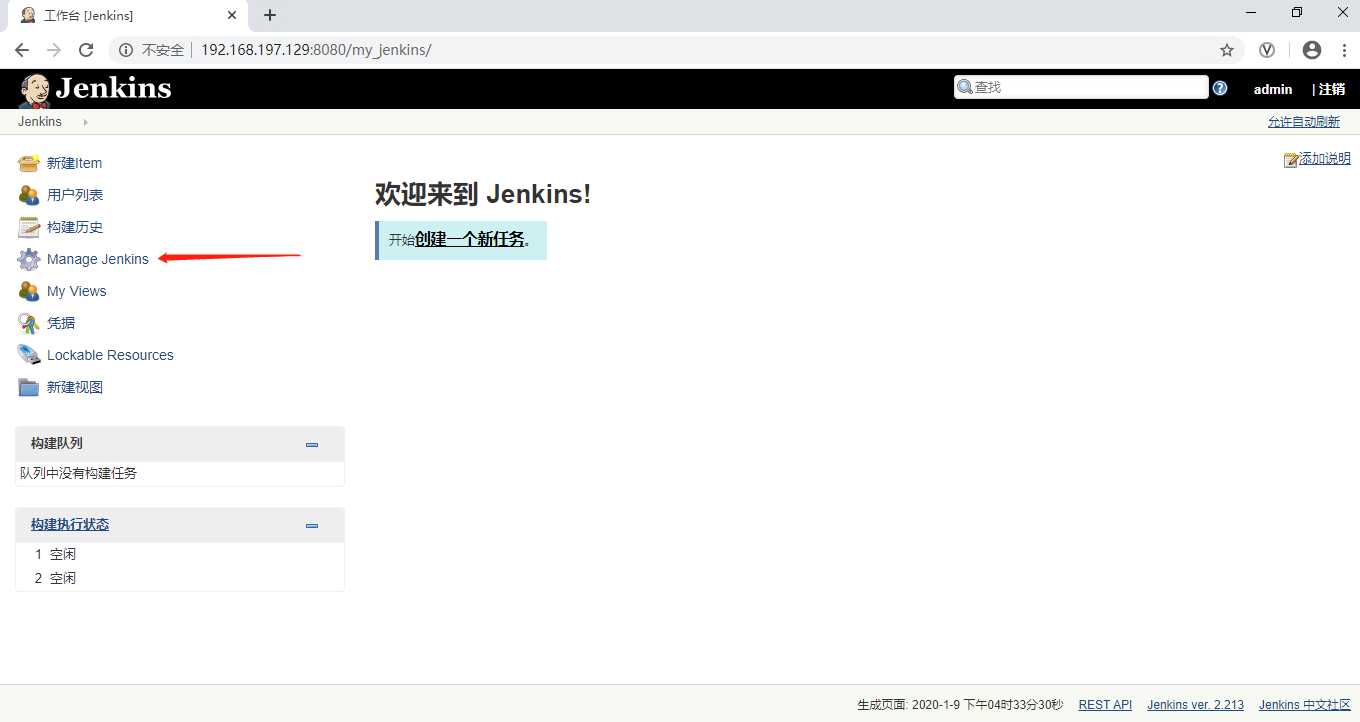The height and width of the screenshot is (722, 1360).
Task: Collapse the 构建队列 panel
Action: click(312, 444)
